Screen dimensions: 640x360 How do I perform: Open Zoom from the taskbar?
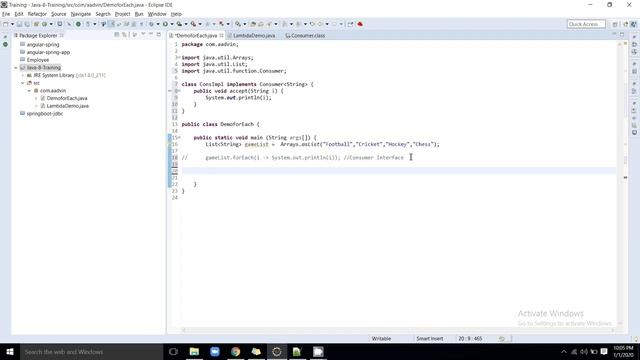click(x=215, y=352)
